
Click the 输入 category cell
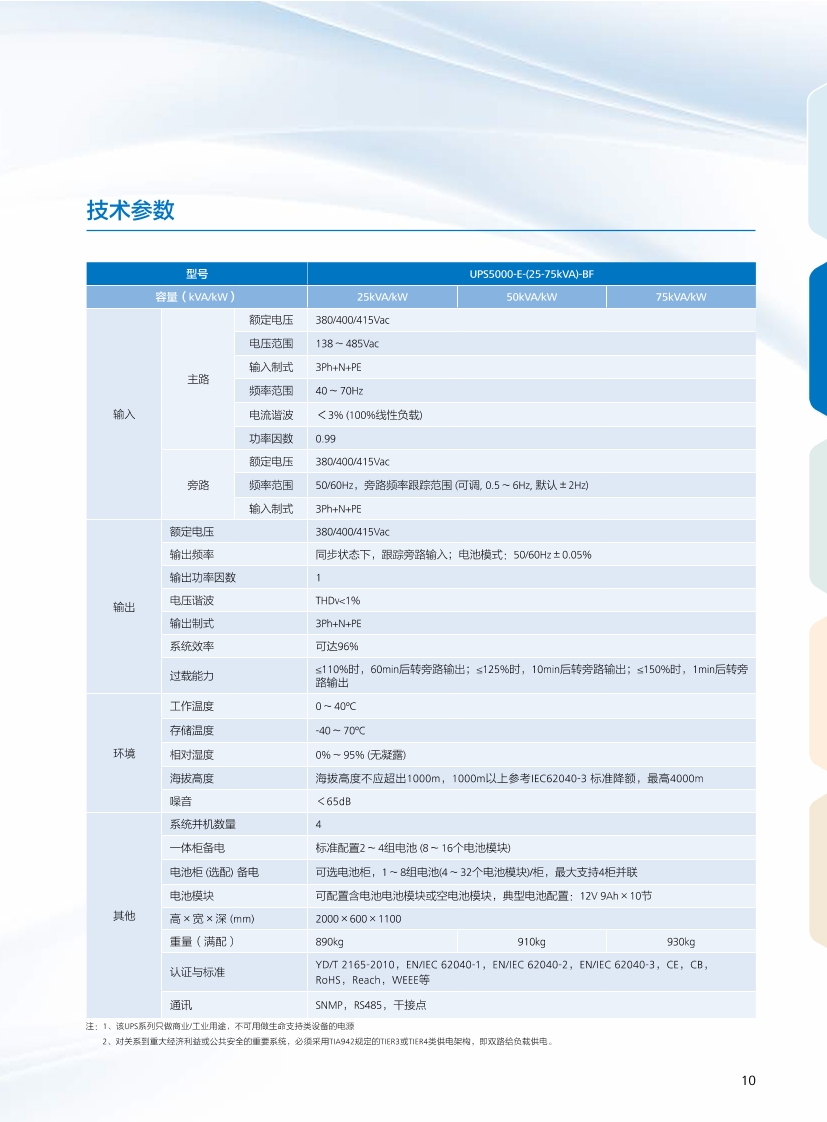(124, 414)
